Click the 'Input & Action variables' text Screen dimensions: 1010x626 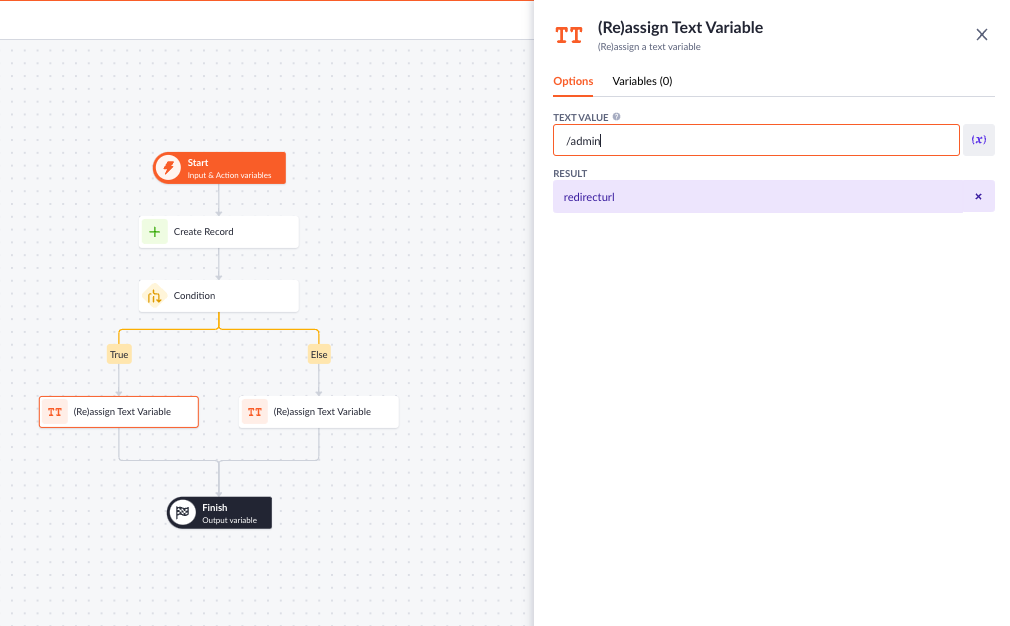click(229, 175)
